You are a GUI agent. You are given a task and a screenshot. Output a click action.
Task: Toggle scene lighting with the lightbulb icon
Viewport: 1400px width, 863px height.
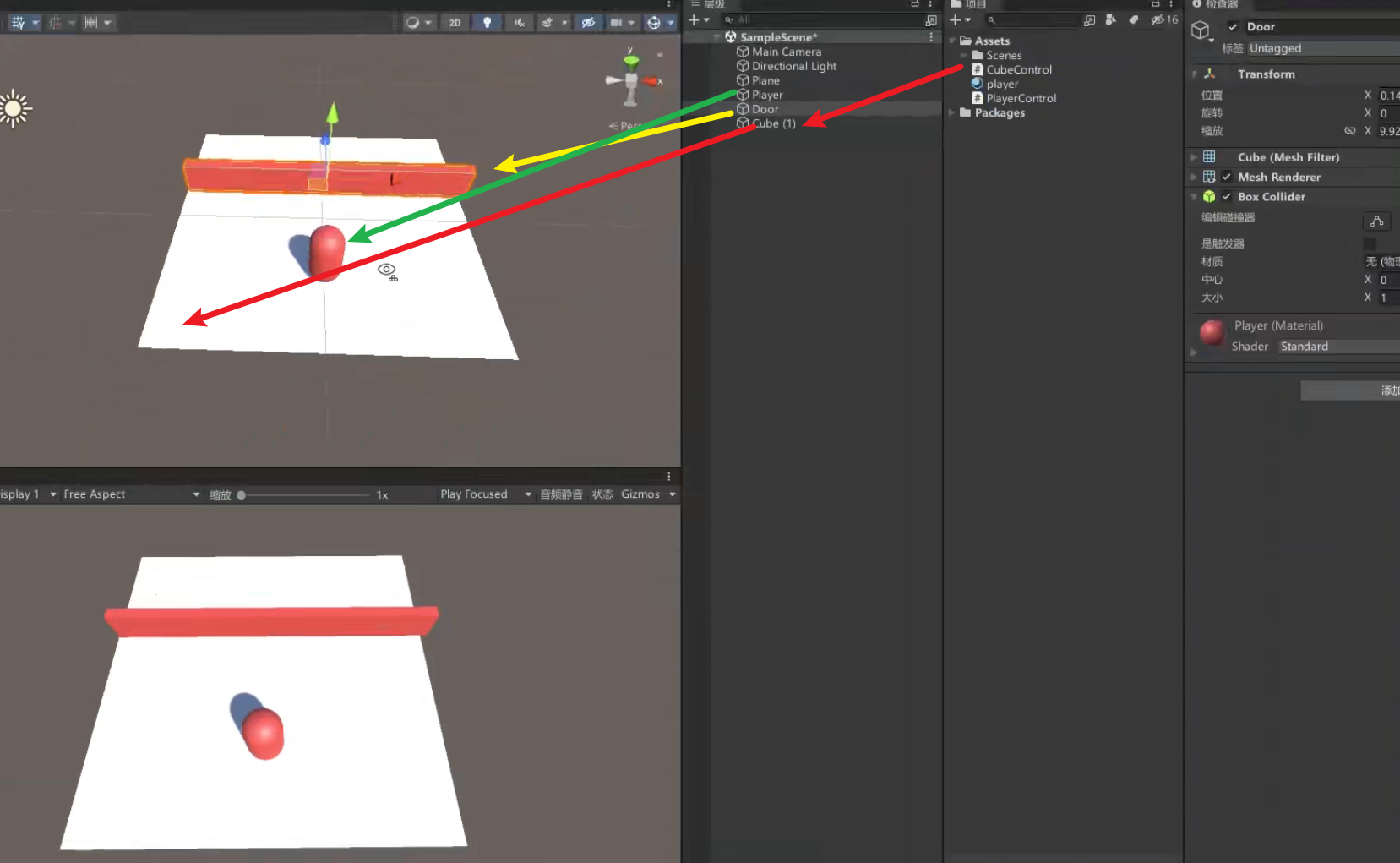(487, 23)
